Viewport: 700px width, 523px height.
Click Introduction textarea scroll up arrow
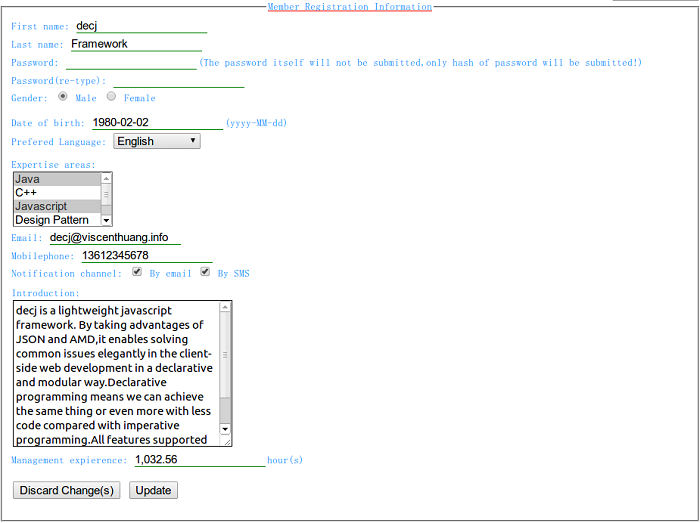[x=225, y=307]
